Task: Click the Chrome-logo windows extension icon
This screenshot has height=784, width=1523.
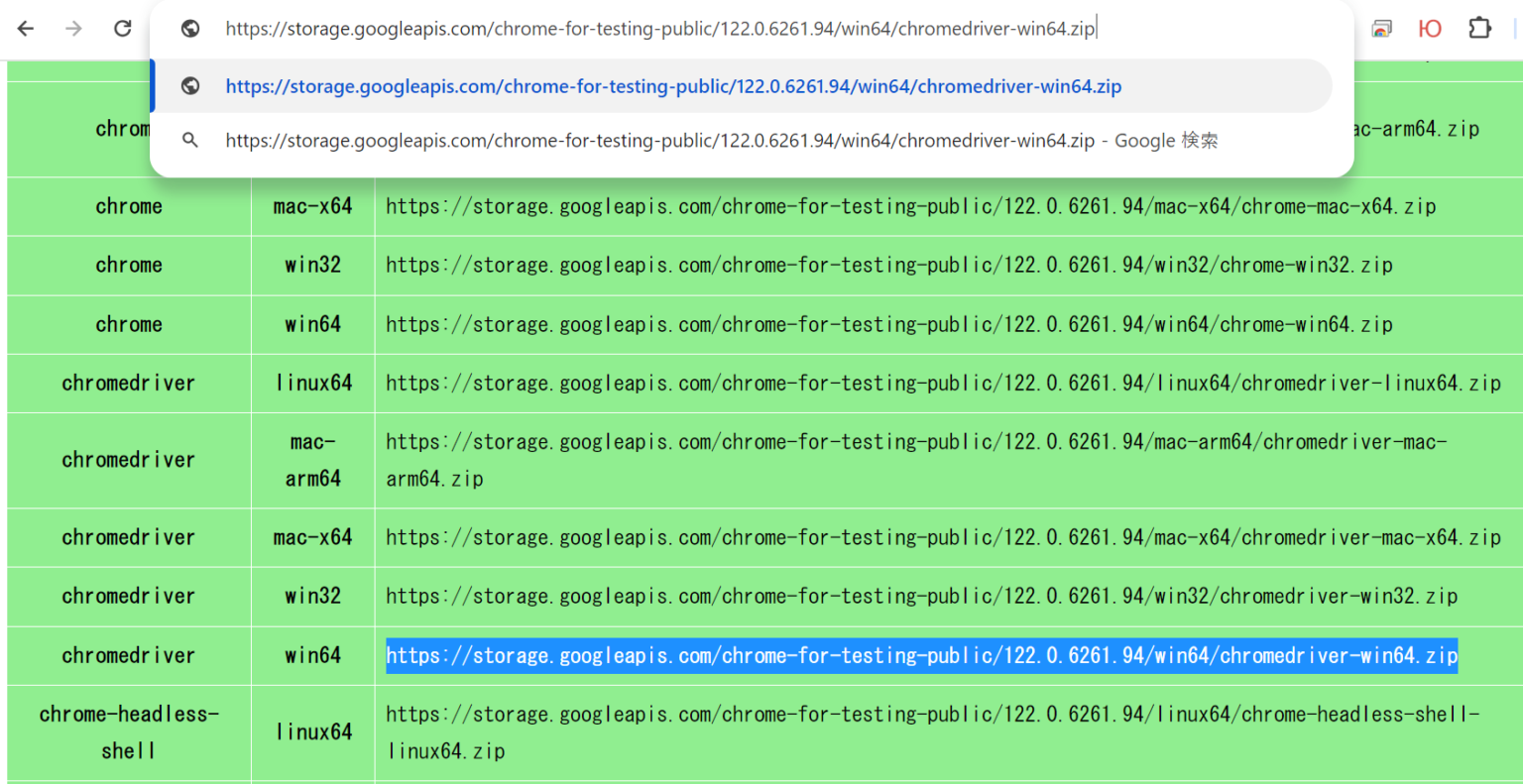Action: 1381,29
